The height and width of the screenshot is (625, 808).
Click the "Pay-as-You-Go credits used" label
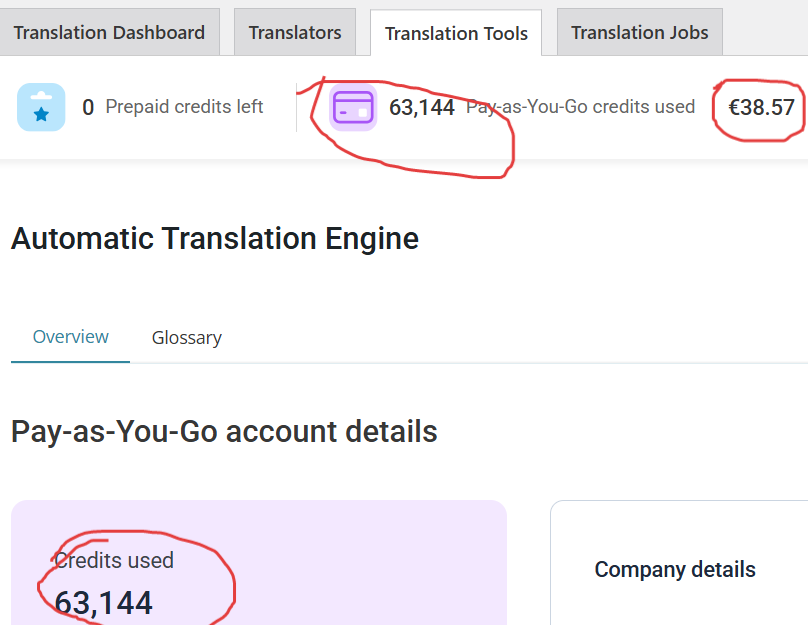[x=580, y=106]
